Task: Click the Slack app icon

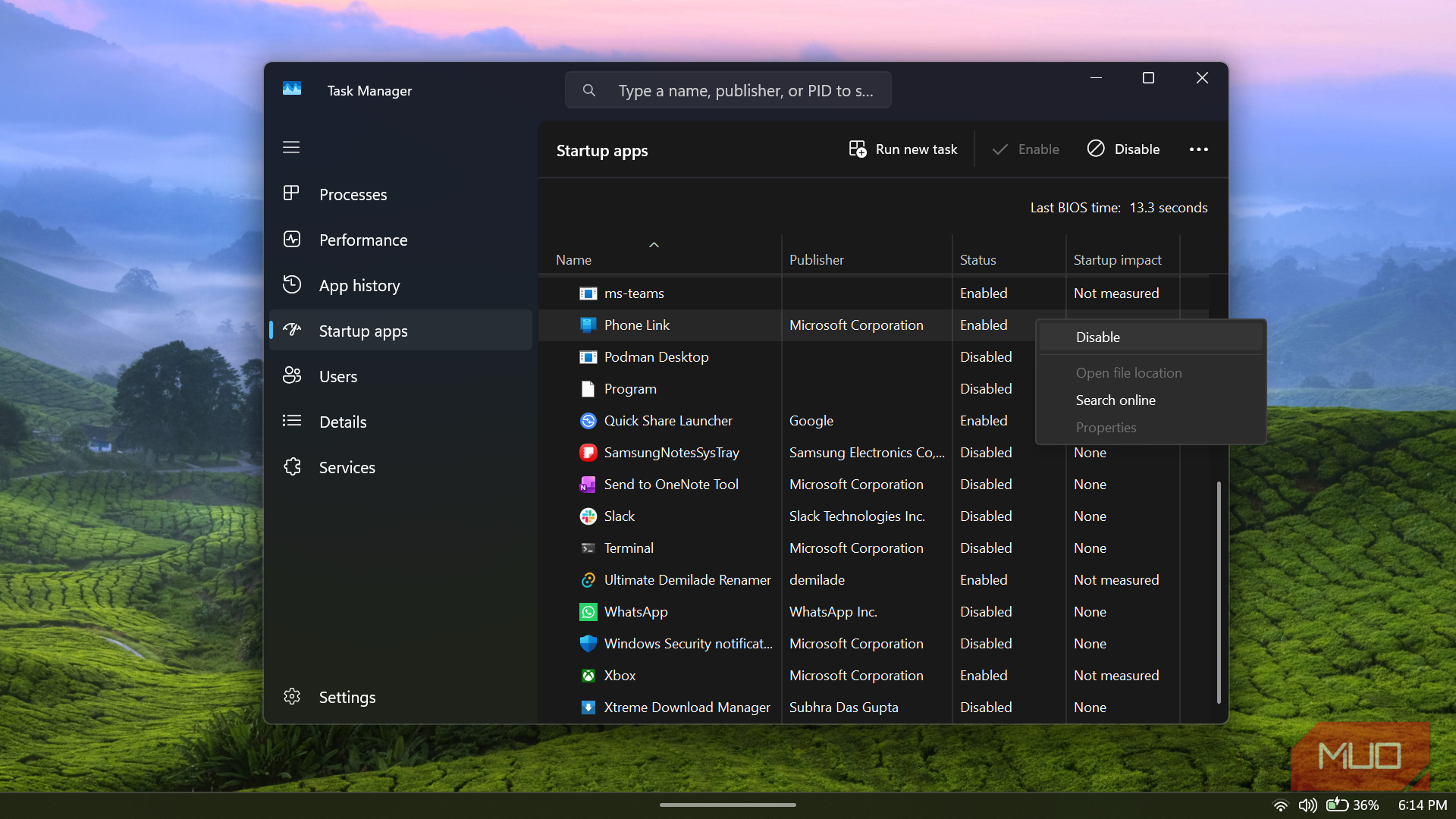Action: coord(588,516)
